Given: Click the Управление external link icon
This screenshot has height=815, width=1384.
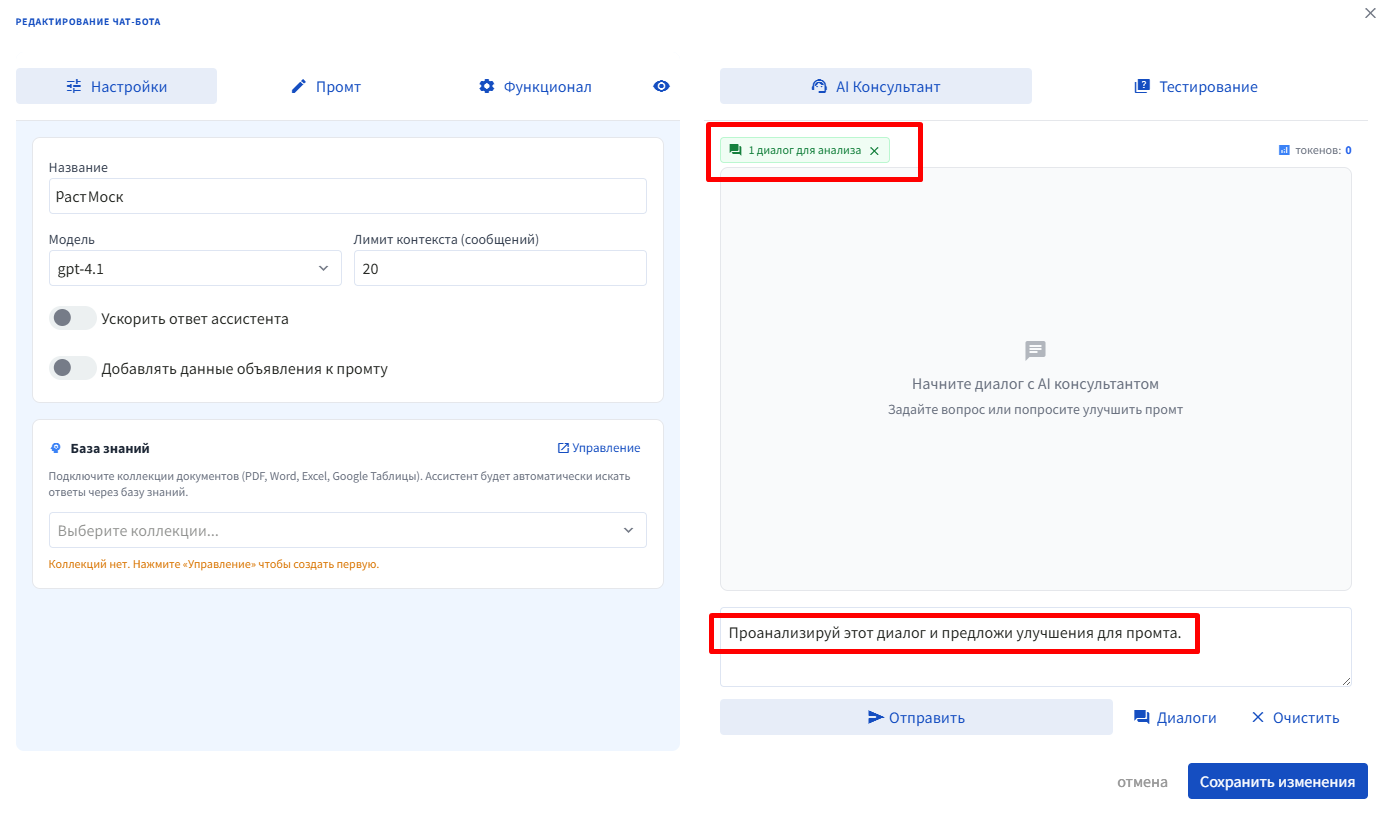Looking at the screenshot, I should click(563, 448).
